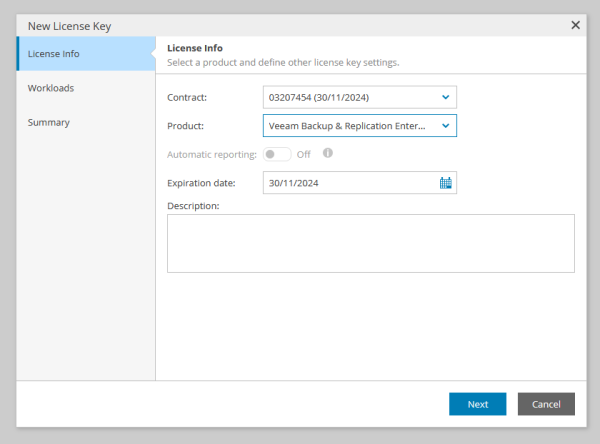Toggle the Automatic reporting switch
The width and height of the screenshot is (600, 444).
pyautogui.click(x=277, y=154)
